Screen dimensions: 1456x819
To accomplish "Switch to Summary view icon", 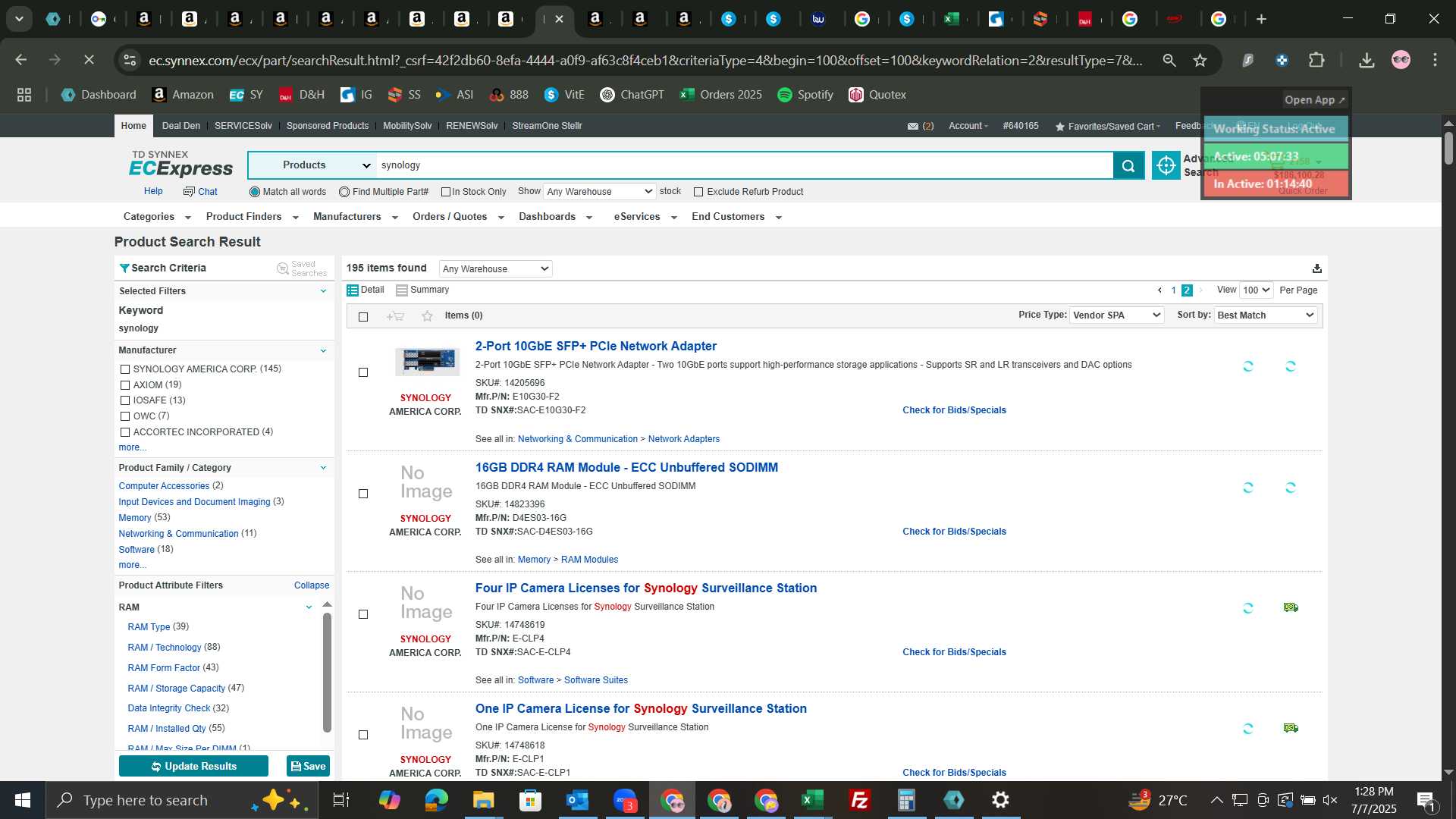I will pos(402,290).
